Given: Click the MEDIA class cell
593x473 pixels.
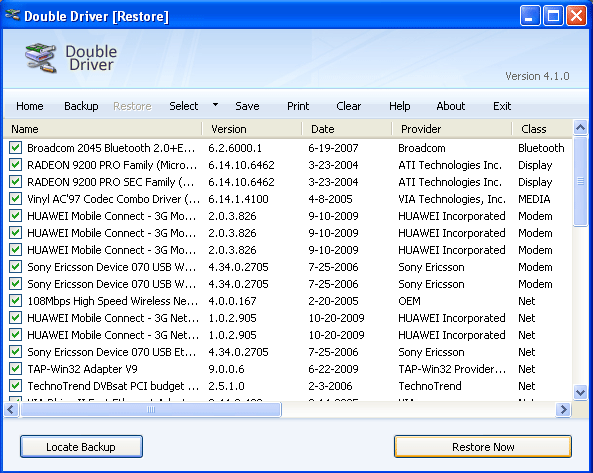Looking at the screenshot, I should (x=534, y=199).
